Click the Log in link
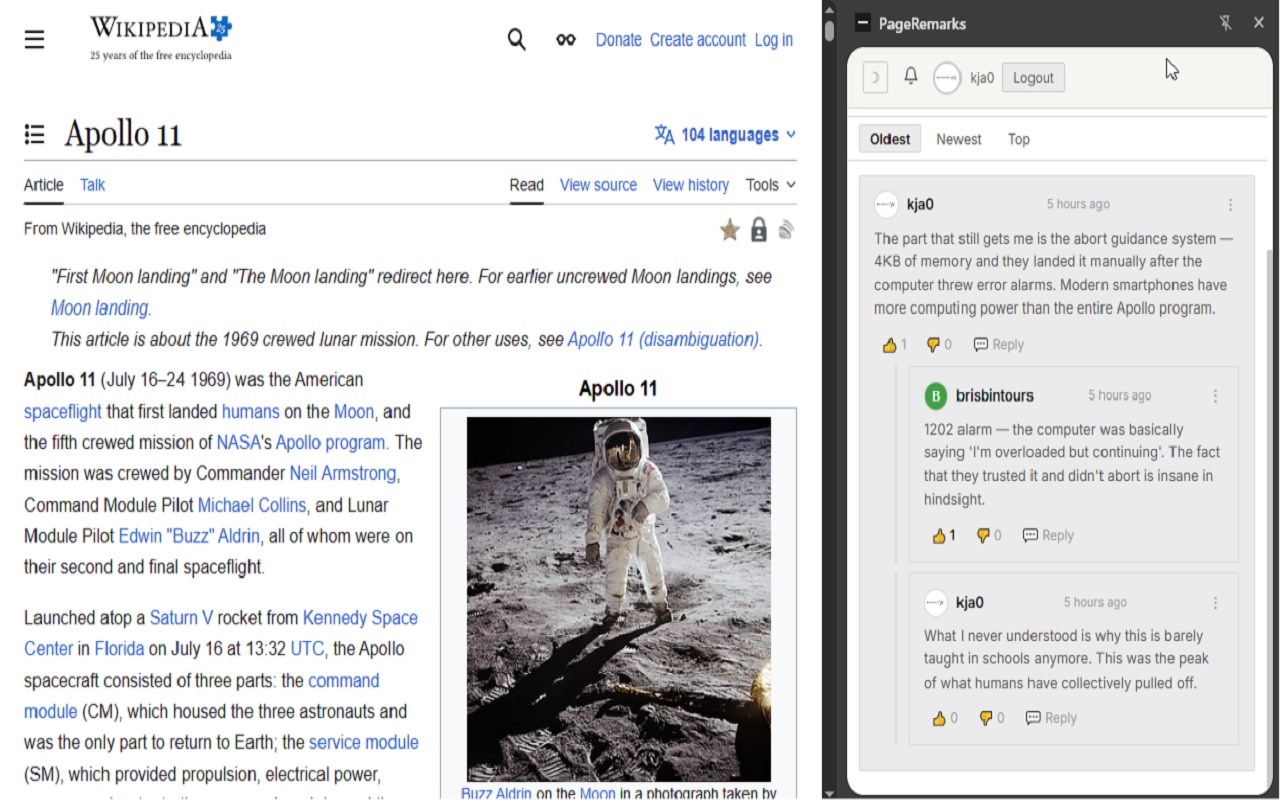This screenshot has height=800, width=1280. pos(774,40)
